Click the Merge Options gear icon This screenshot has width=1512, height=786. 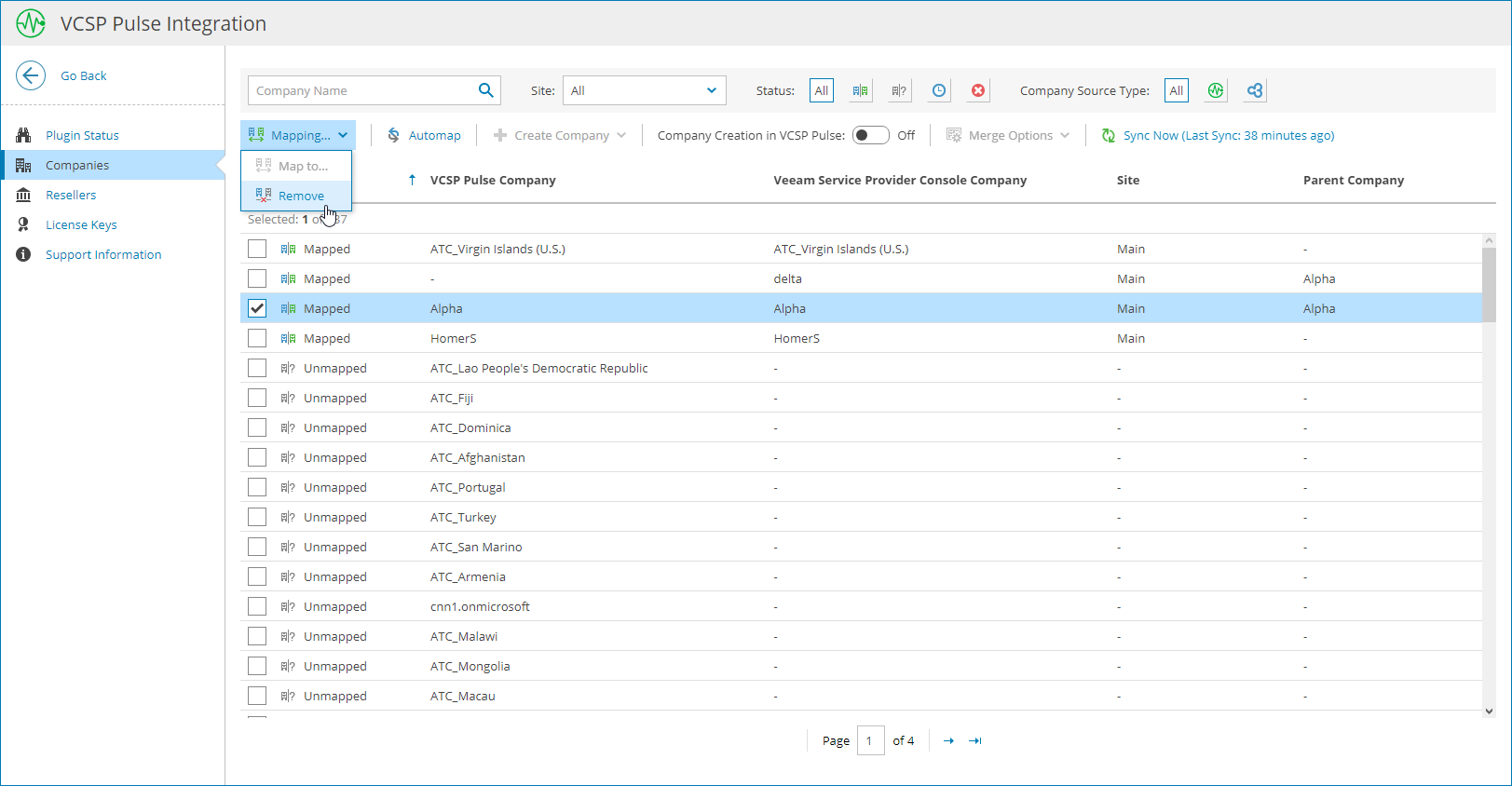[x=954, y=135]
